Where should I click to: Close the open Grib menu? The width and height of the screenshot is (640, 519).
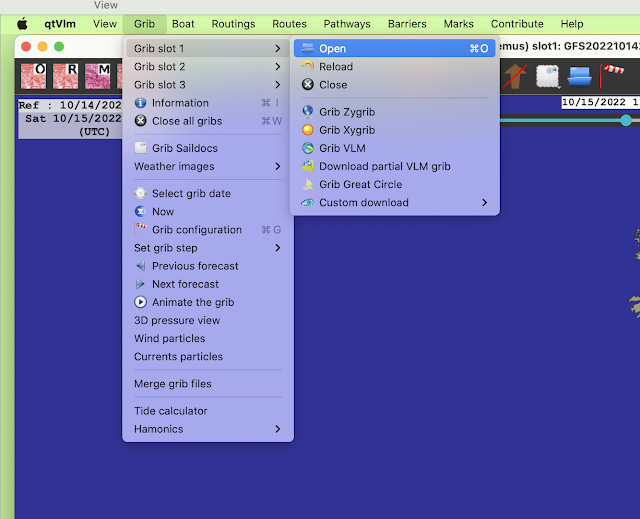coord(144,24)
